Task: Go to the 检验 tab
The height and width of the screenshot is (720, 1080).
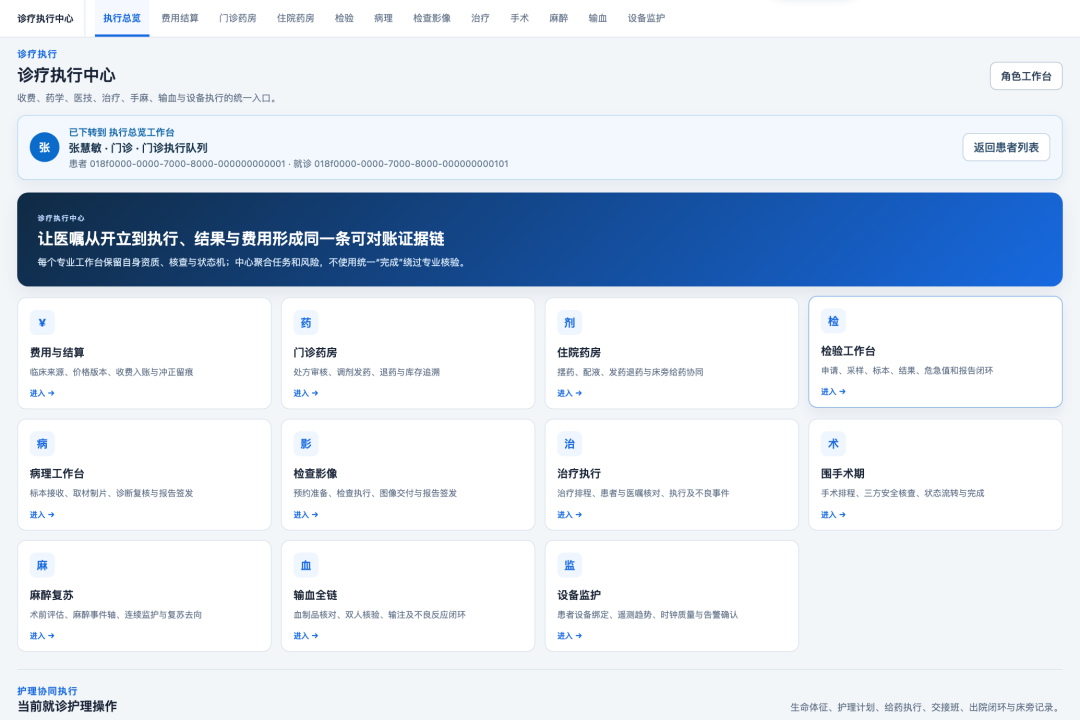Action: point(344,18)
